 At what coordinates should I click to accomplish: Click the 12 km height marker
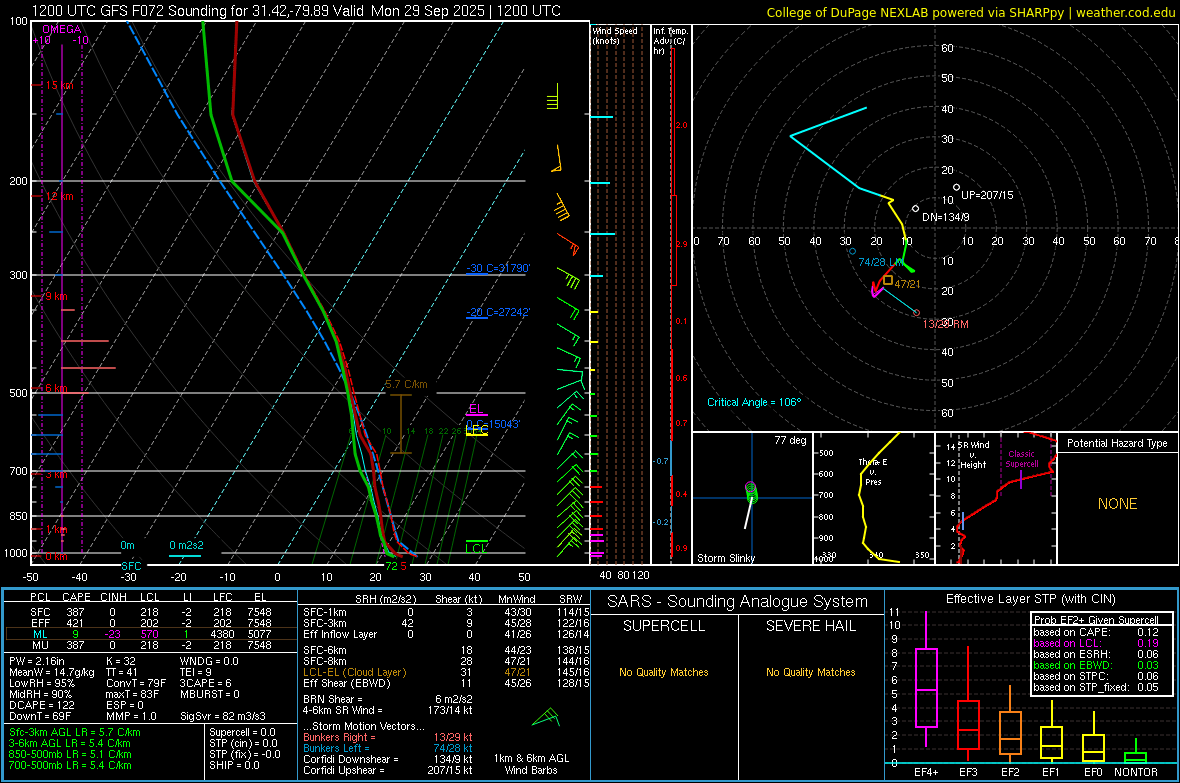59,196
